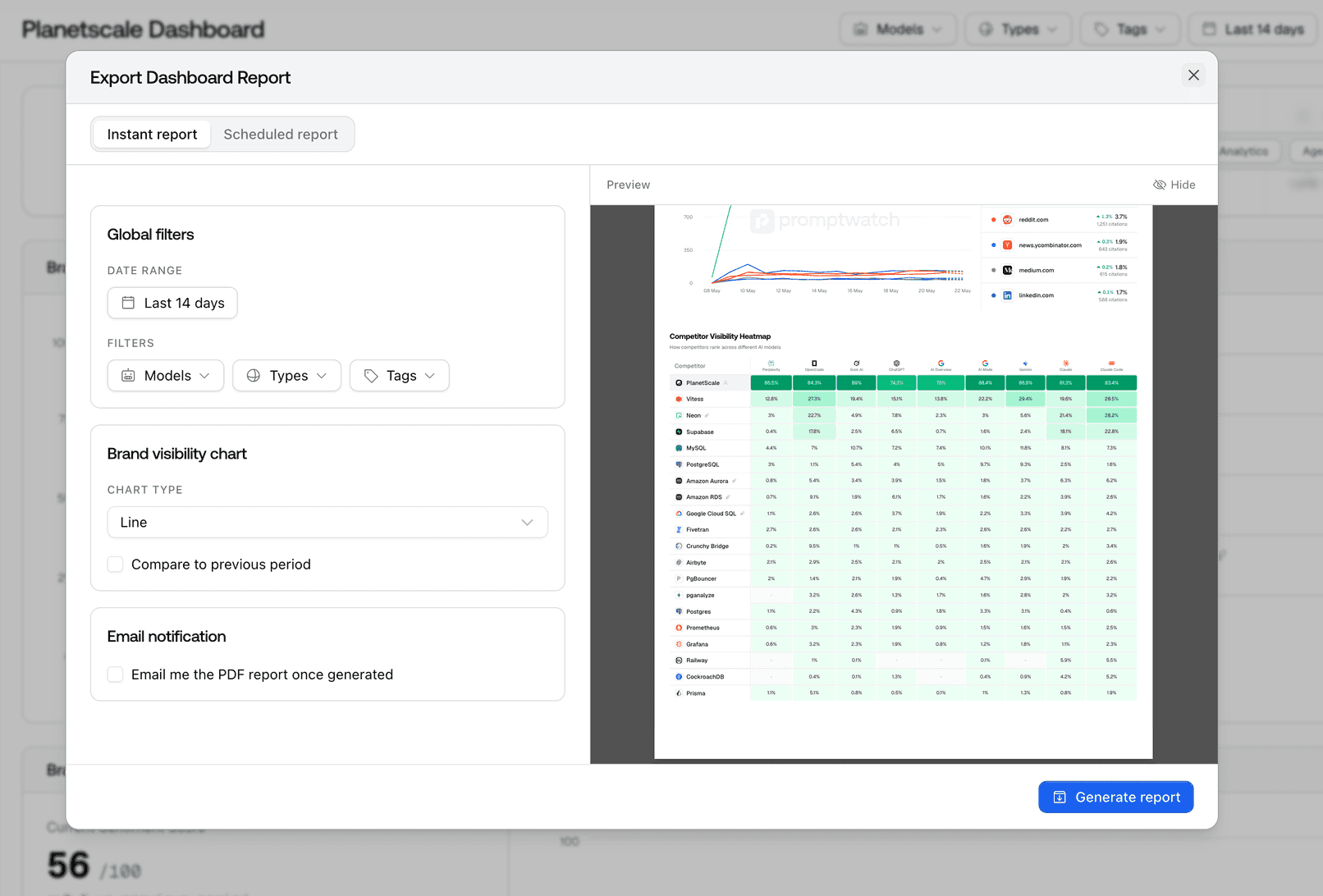
Task: Click the Grok AI model icon in heatmap header
Action: pyautogui.click(x=856, y=363)
